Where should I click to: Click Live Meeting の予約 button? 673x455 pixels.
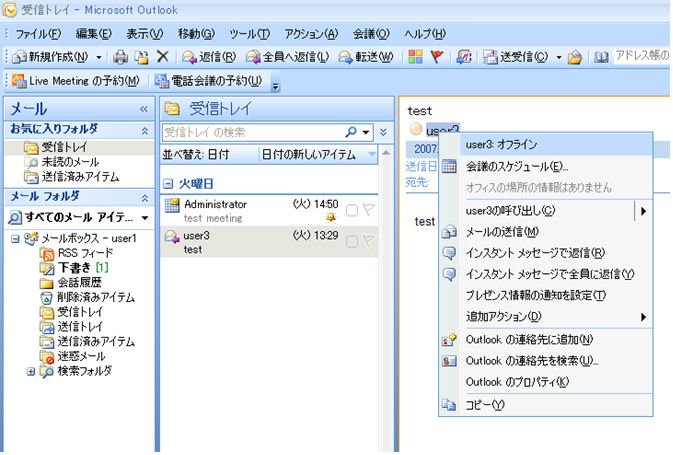(x=76, y=81)
